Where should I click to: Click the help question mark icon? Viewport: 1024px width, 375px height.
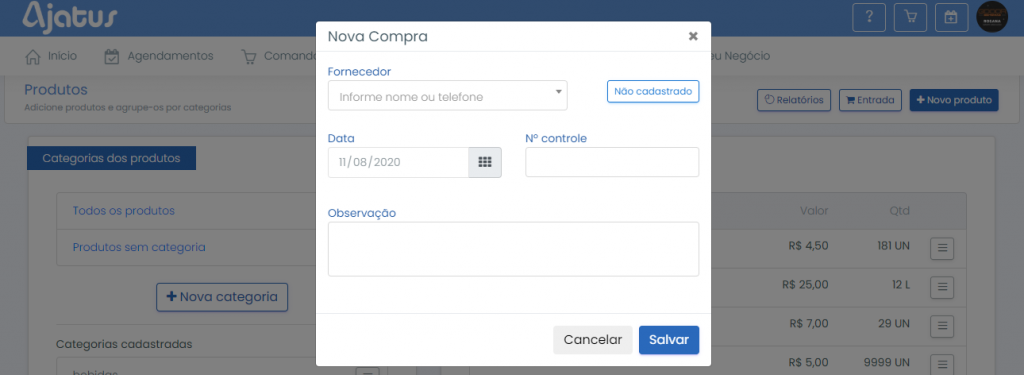coord(869,18)
